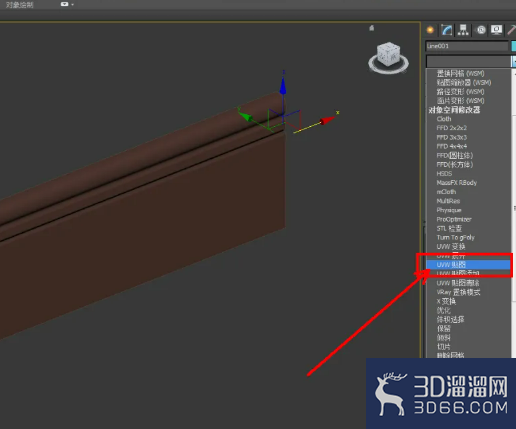Choose the FFD 4x4x4 modifier
The height and width of the screenshot is (429, 516).
coord(452,146)
